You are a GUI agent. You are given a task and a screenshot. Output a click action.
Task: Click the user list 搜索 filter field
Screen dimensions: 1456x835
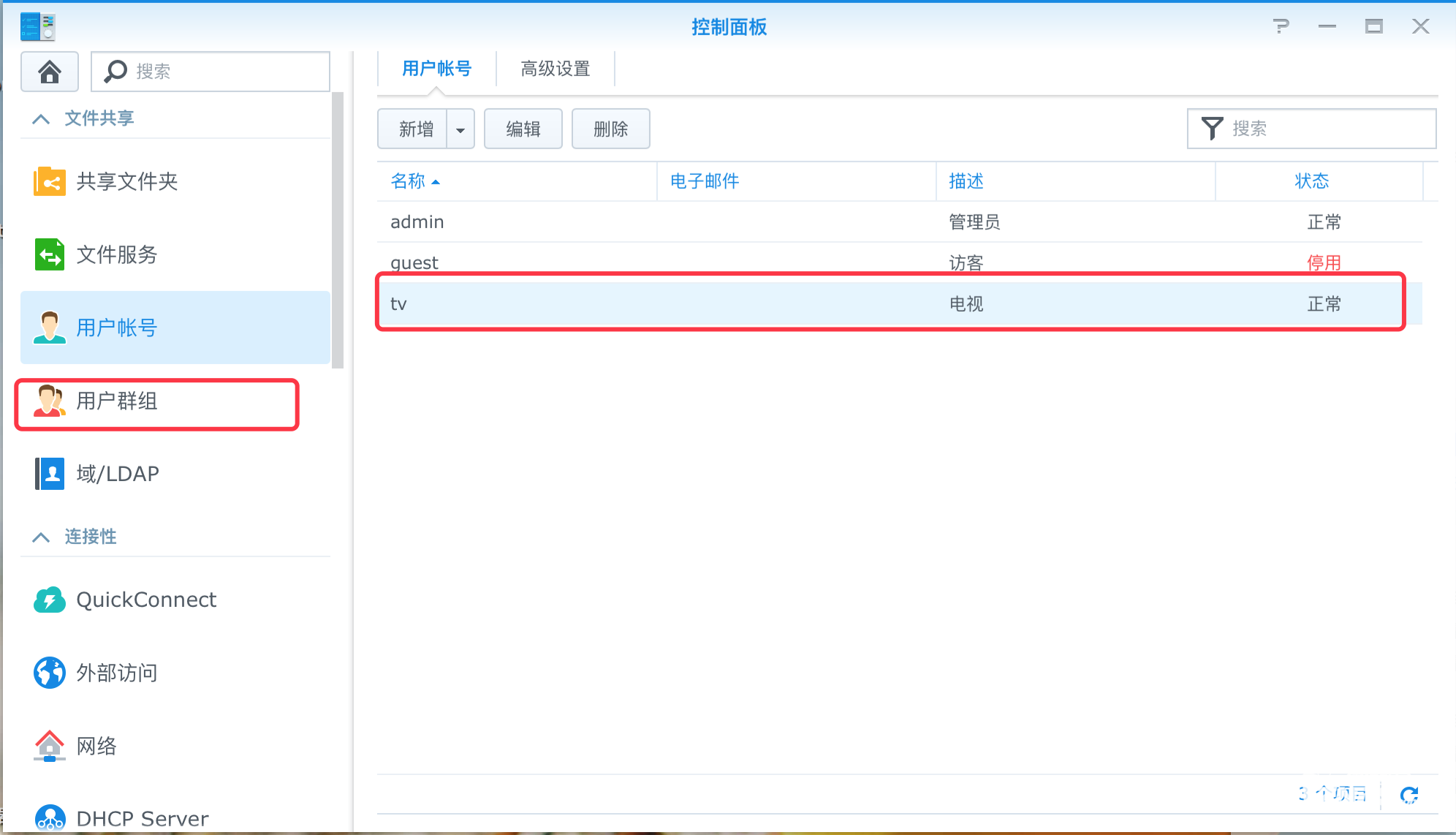point(1312,129)
